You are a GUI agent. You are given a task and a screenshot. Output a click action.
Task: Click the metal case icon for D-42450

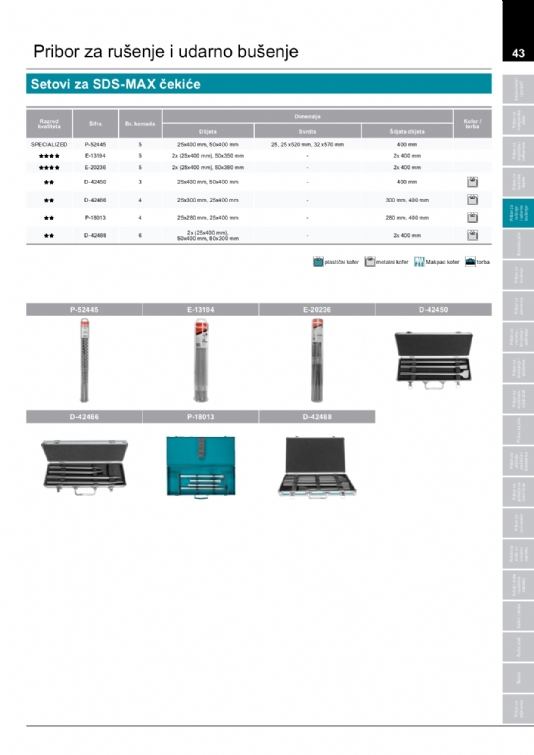(472, 182)
